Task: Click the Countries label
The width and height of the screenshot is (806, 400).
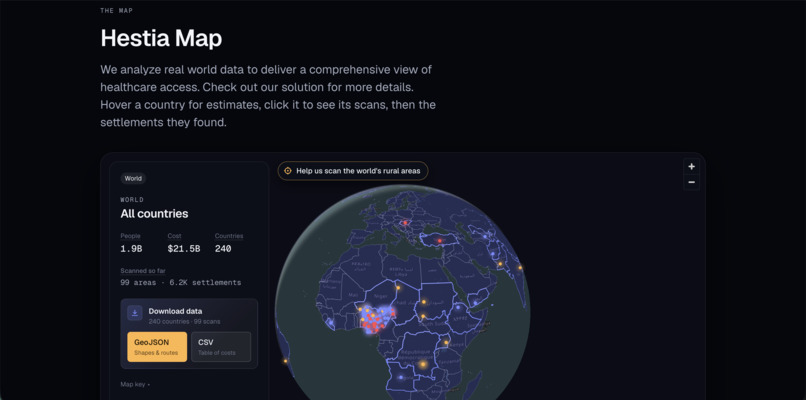Action: click(x=229, y=236)
